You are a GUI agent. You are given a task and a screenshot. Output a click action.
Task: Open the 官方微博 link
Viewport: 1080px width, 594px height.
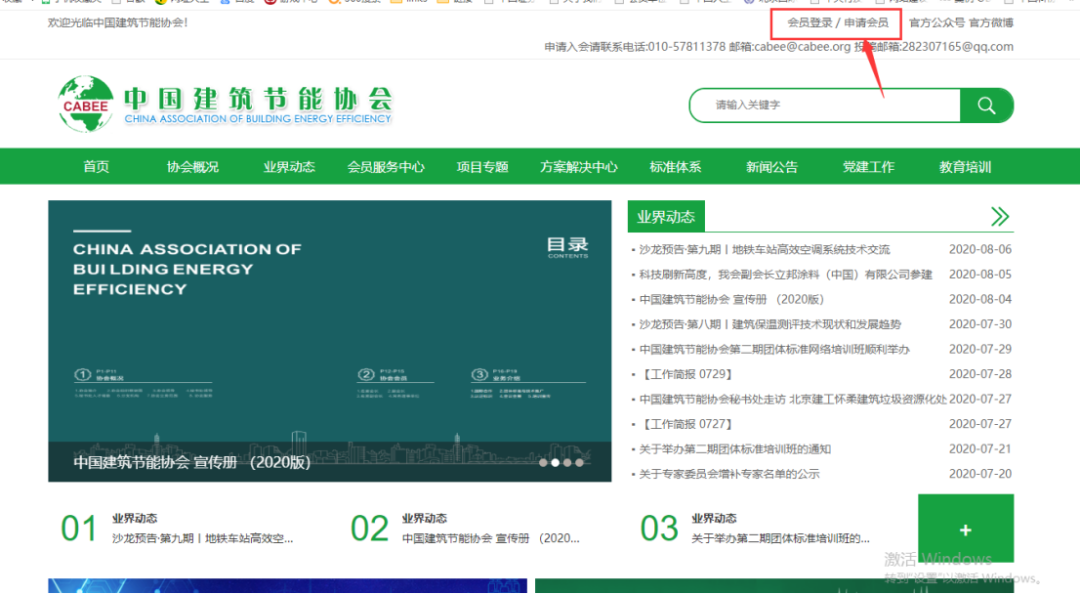pyautogui.click(x=991, y=23)
